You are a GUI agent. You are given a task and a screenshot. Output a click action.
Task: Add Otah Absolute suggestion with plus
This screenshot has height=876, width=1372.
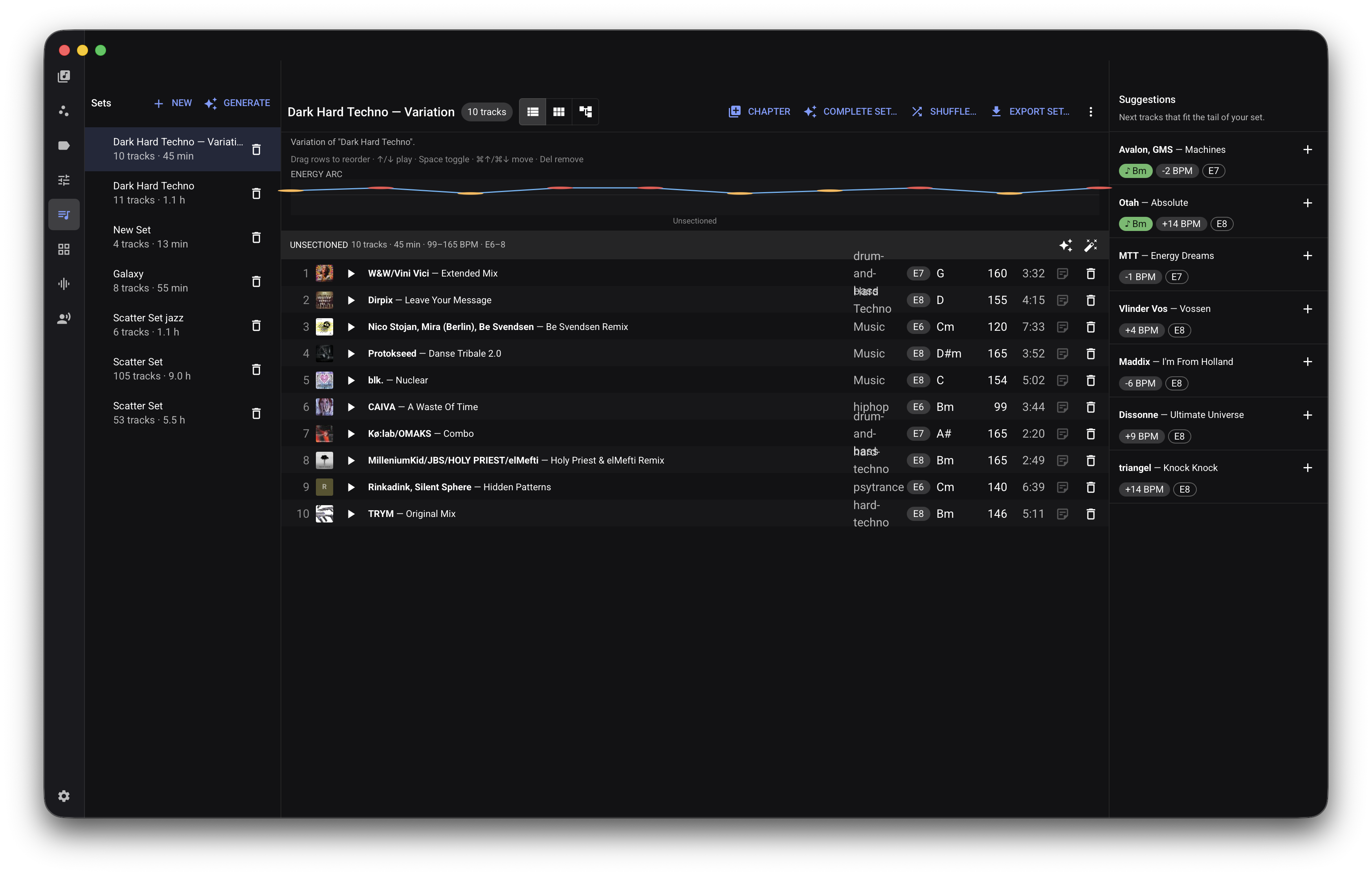[x=1308, y=203]
